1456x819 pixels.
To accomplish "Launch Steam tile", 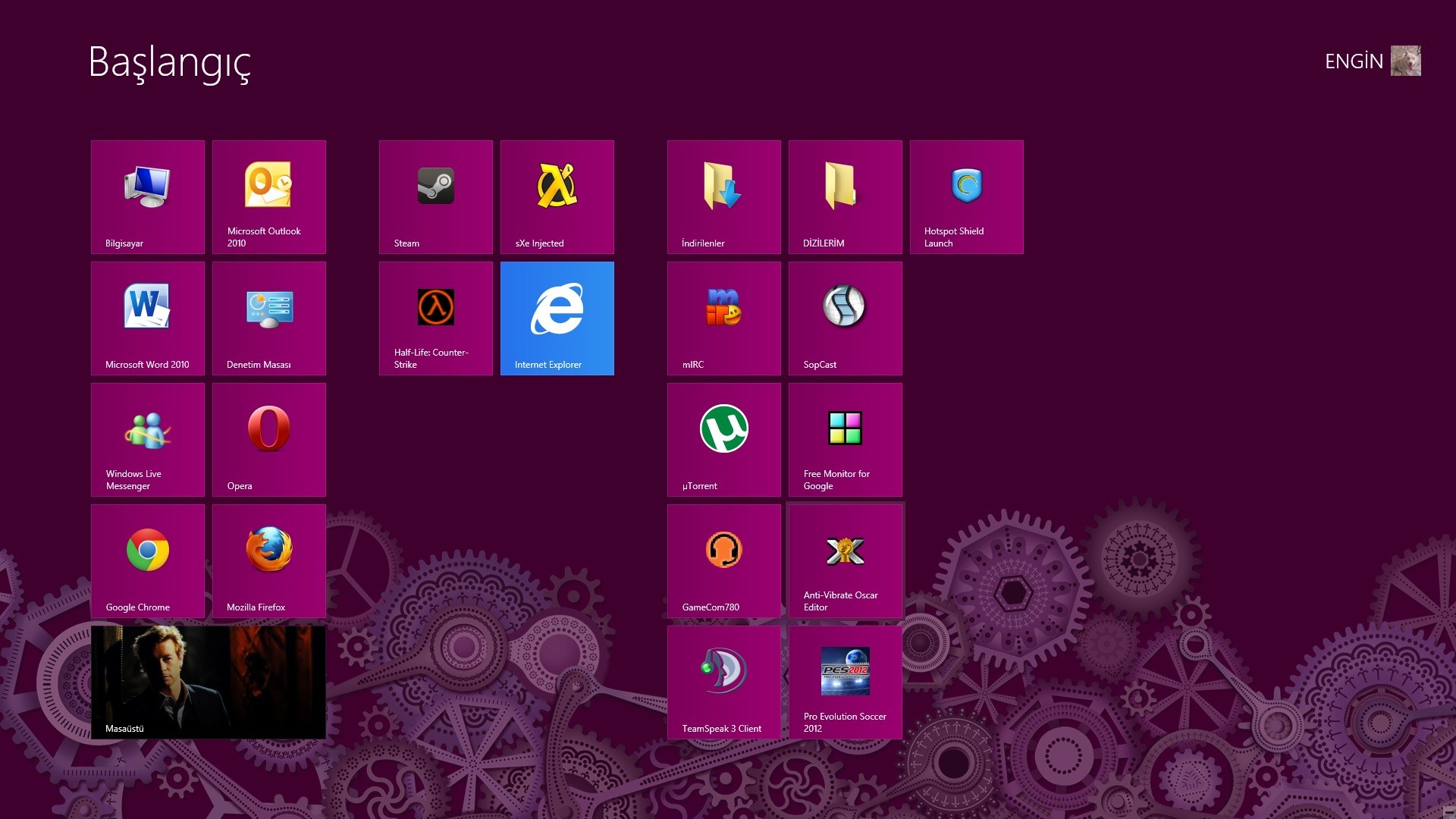I will tap(436, 197).
